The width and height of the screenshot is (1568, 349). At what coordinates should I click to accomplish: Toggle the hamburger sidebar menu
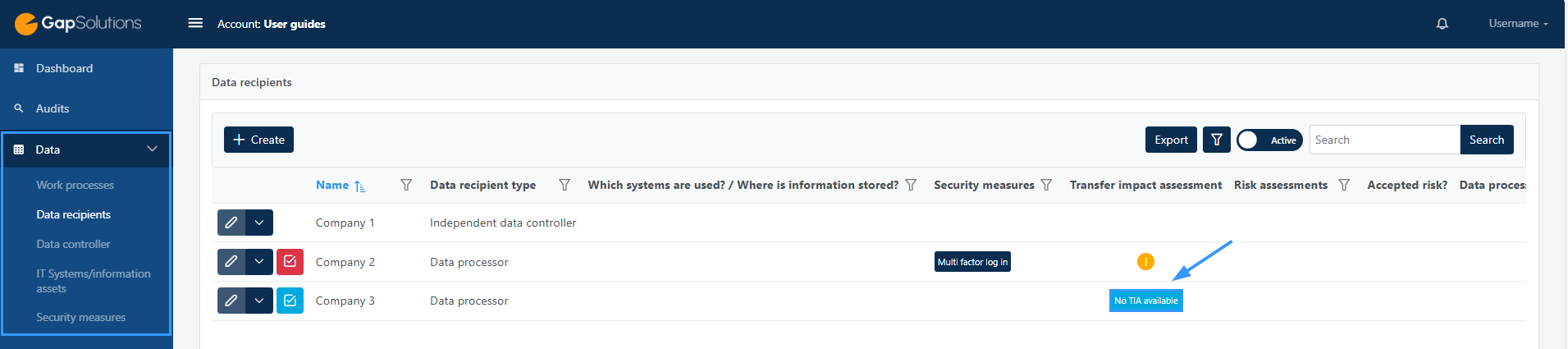(x=195, y=23)
